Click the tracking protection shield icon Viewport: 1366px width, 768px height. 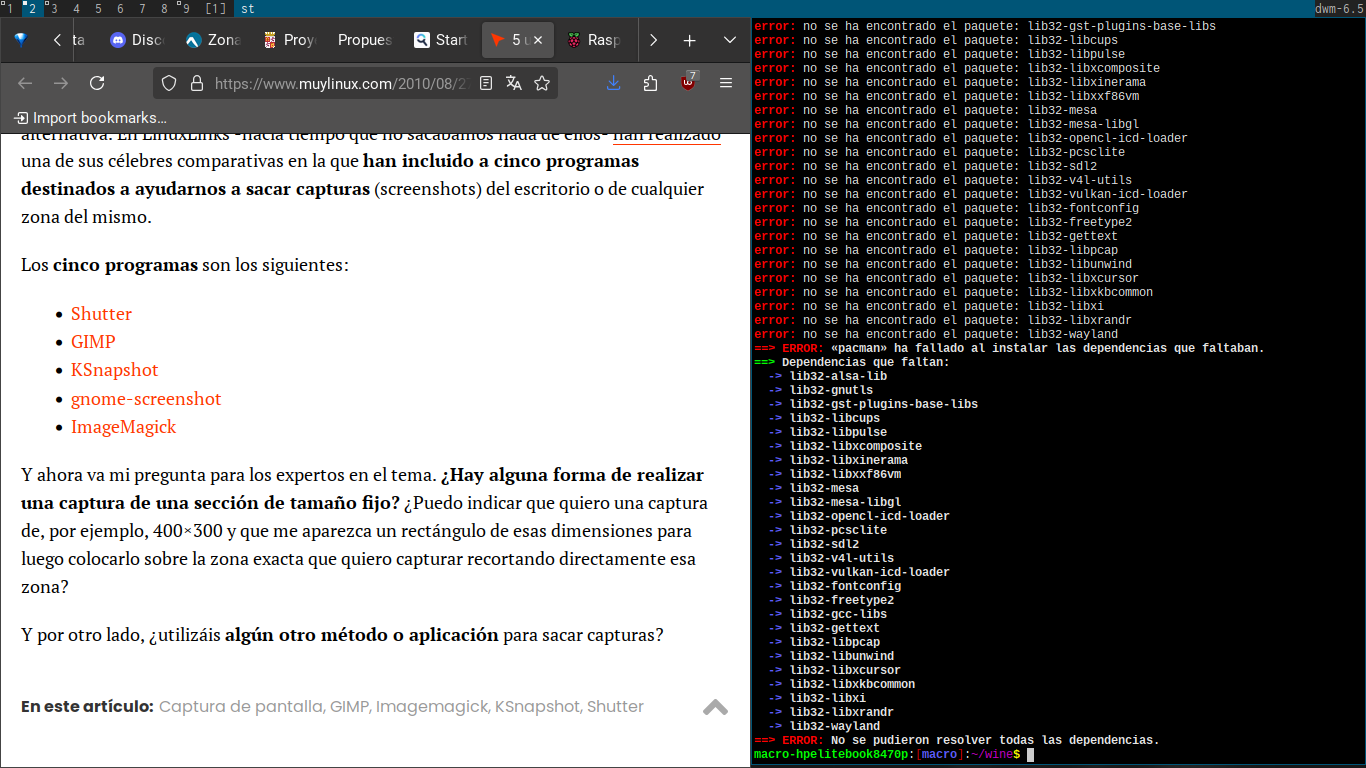point(169,83)
